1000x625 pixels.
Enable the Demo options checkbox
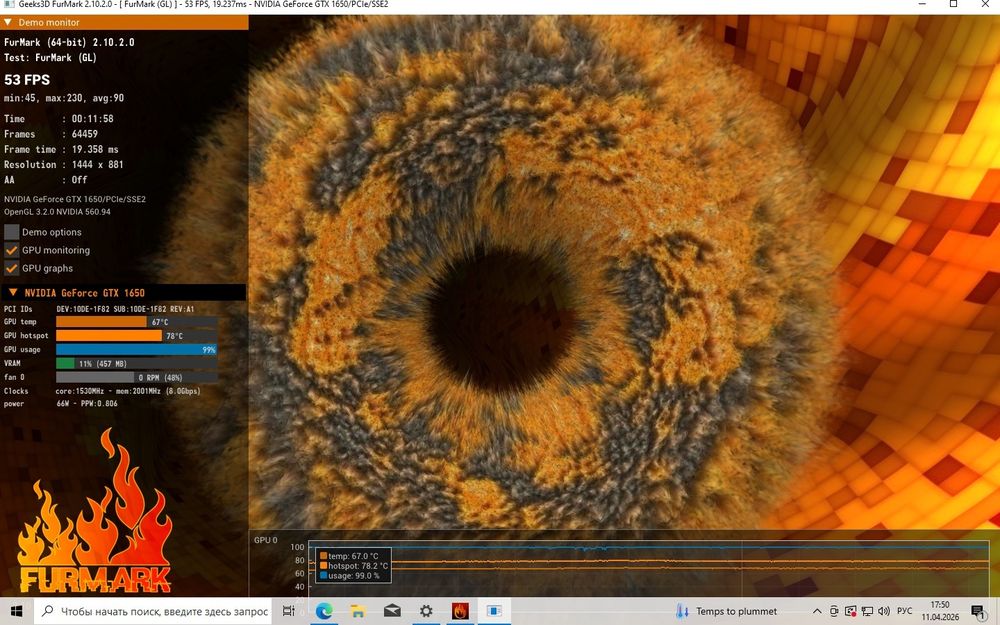[x=12, y=232]
